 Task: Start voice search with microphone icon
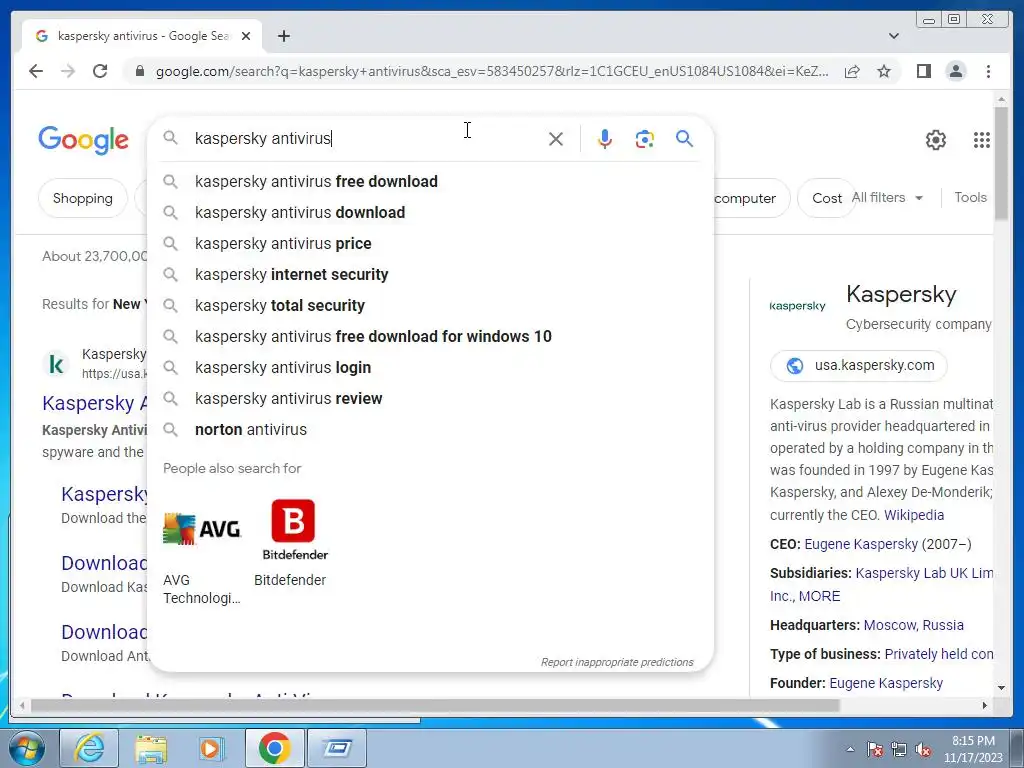pos(605,138)
